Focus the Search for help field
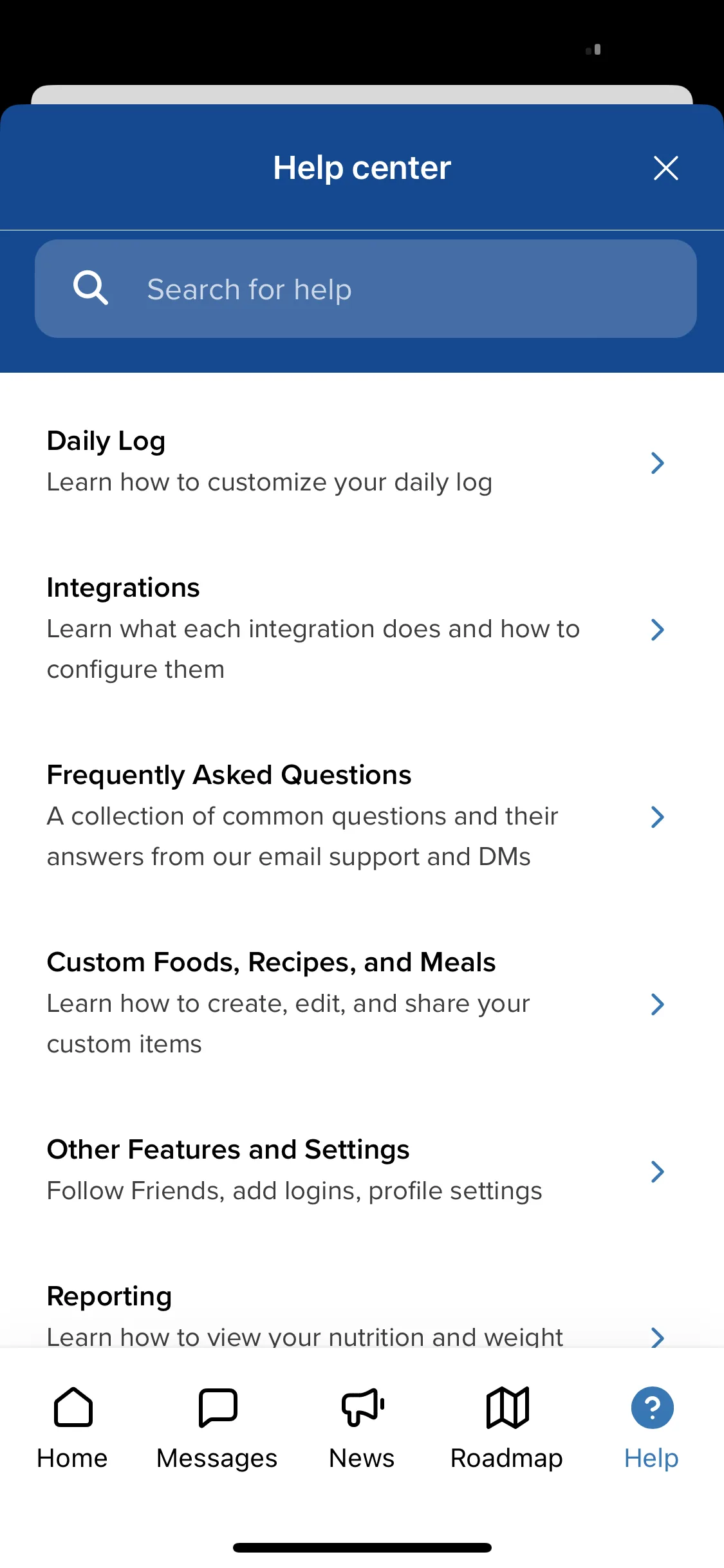 click(x=366, y=288)
